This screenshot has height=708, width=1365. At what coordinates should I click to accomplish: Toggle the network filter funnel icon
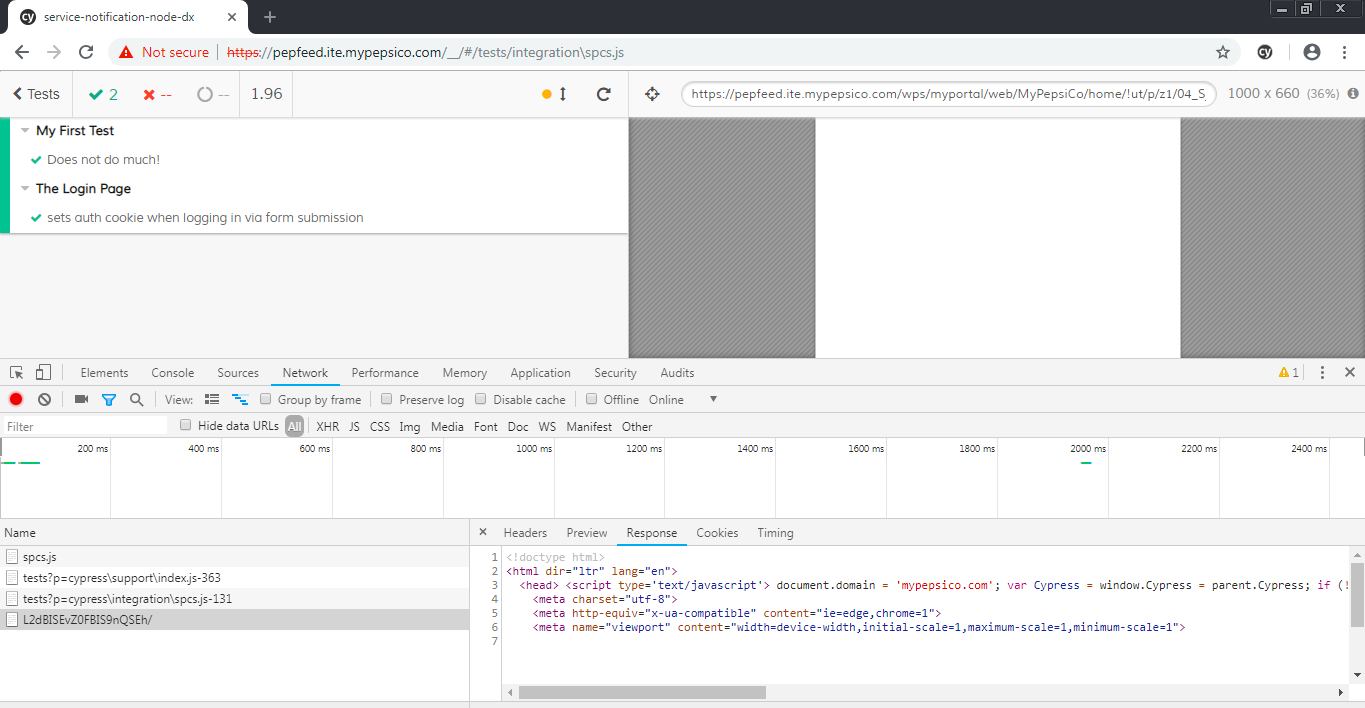[x=109, y=399]
